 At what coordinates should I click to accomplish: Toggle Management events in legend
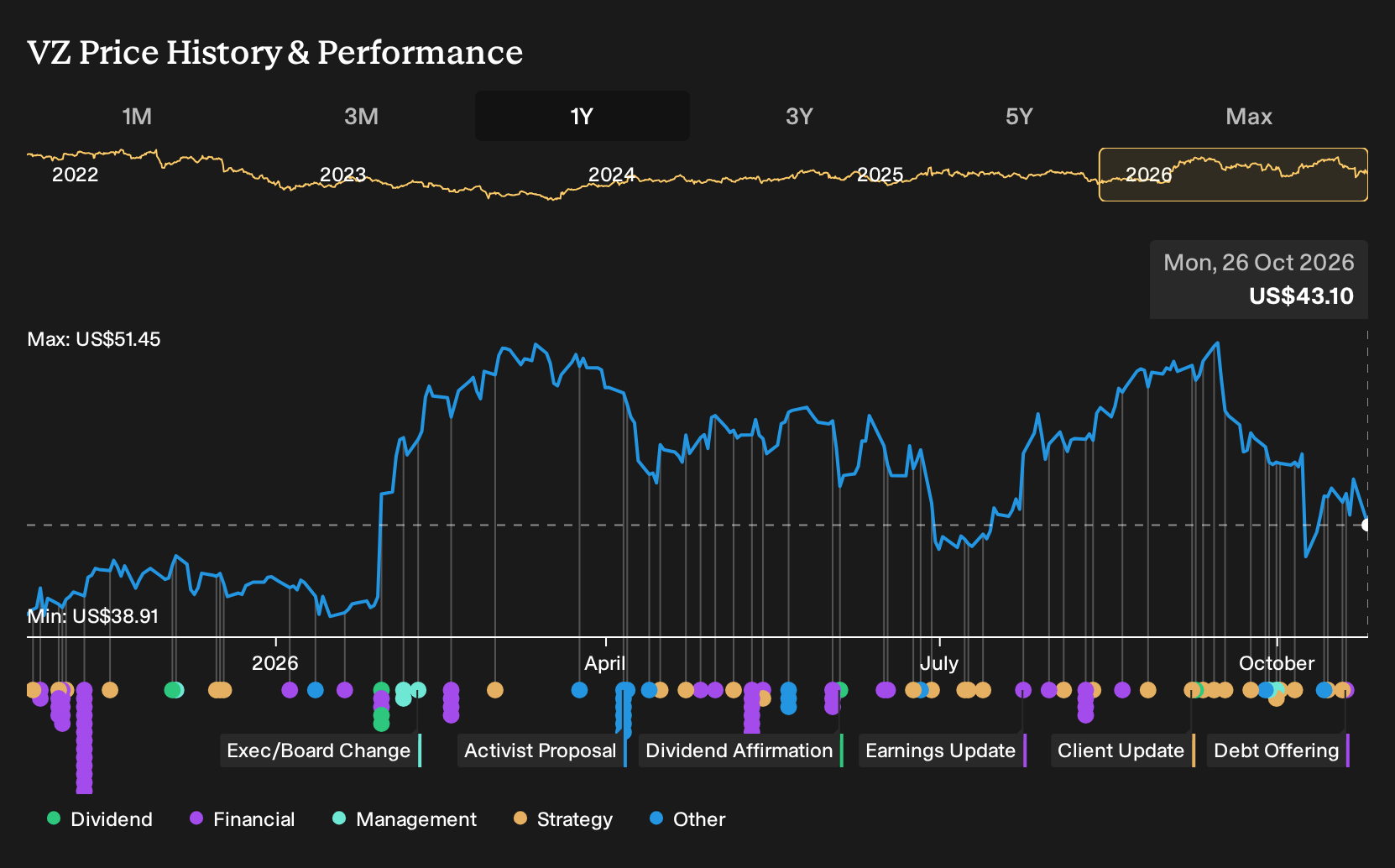click(405, 819)
